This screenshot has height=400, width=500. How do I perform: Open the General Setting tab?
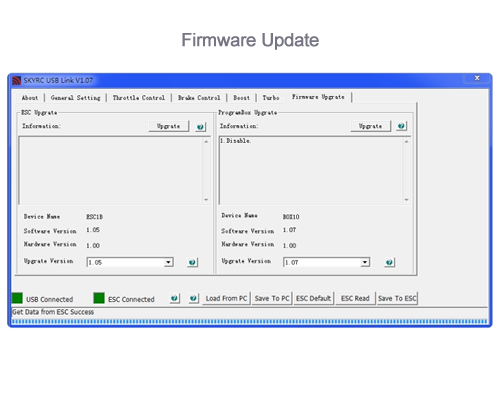point(75,98)
